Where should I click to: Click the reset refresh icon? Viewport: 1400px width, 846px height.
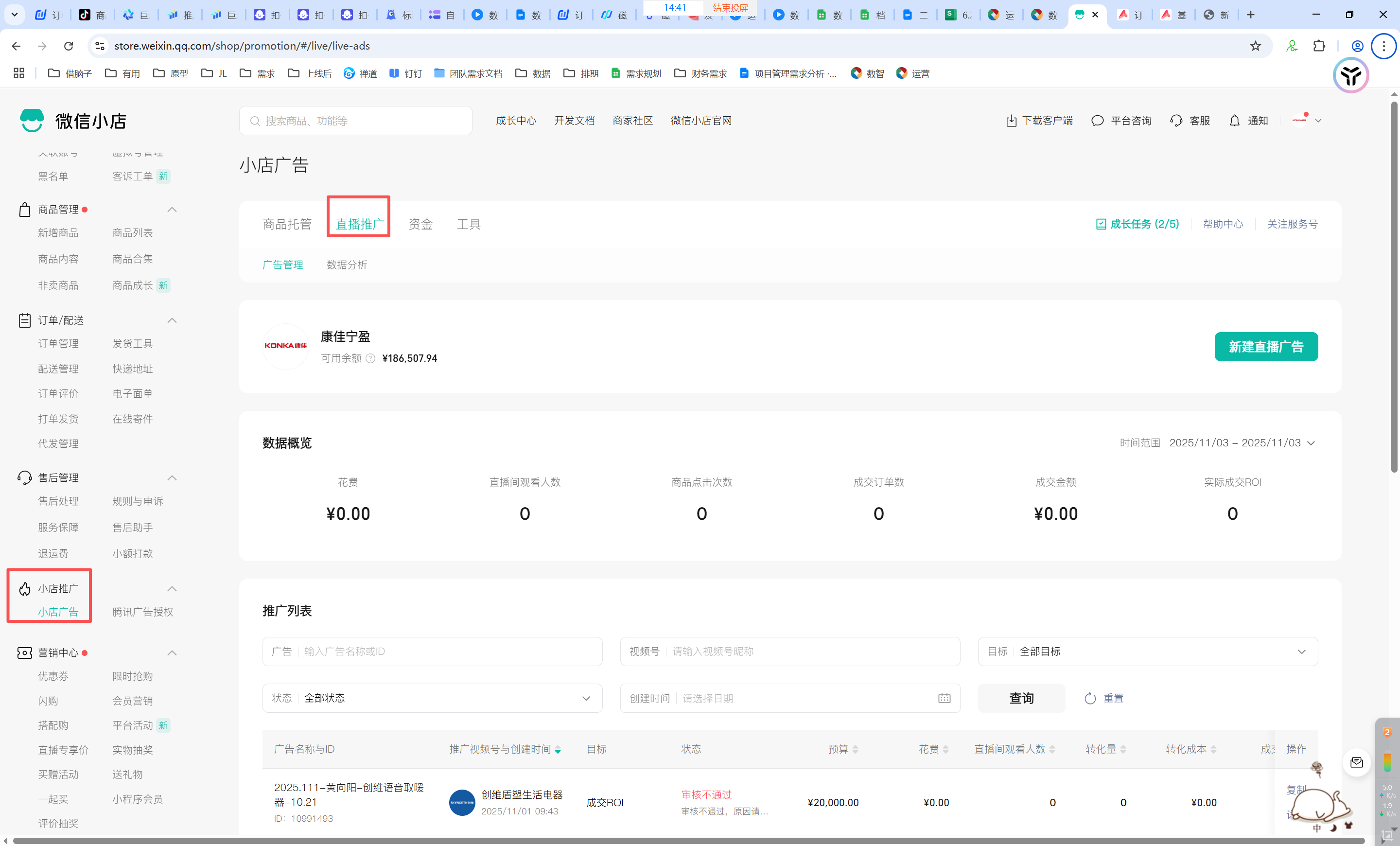click(1090, 698)
